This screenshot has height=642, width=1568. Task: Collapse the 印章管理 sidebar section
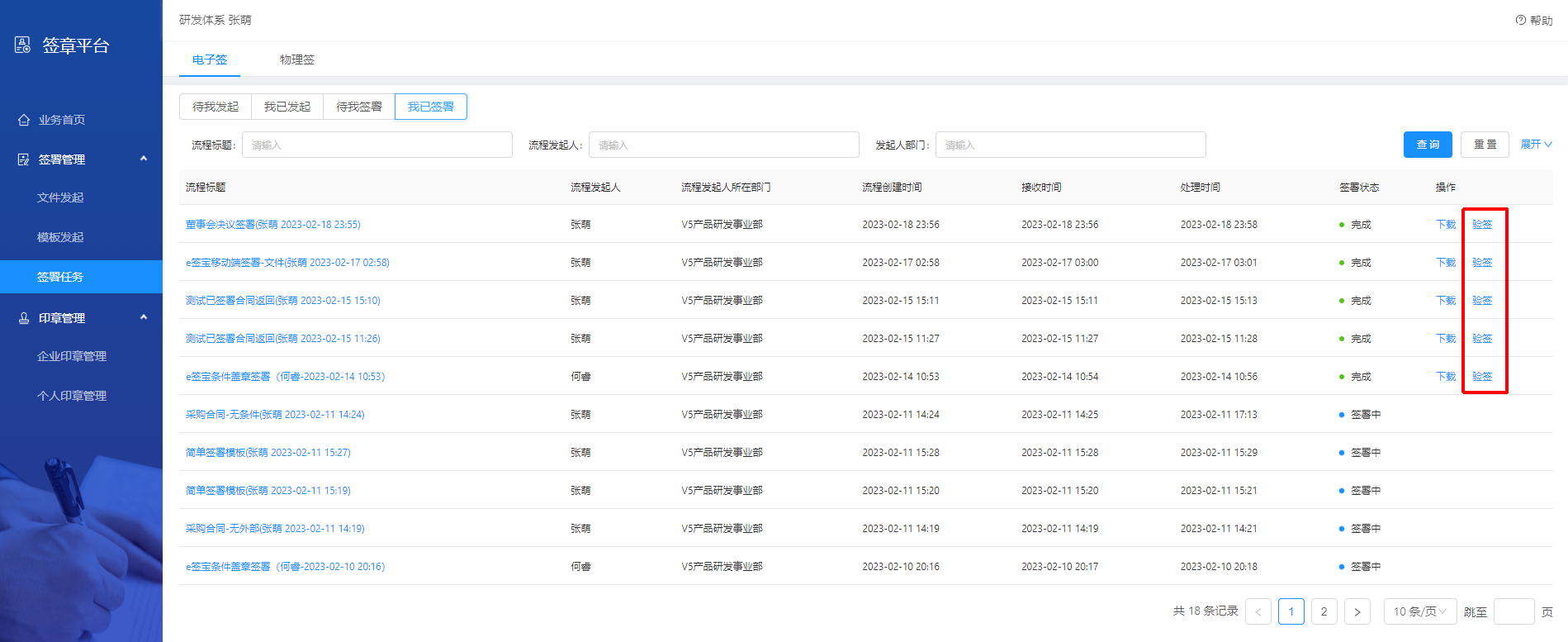144,317
